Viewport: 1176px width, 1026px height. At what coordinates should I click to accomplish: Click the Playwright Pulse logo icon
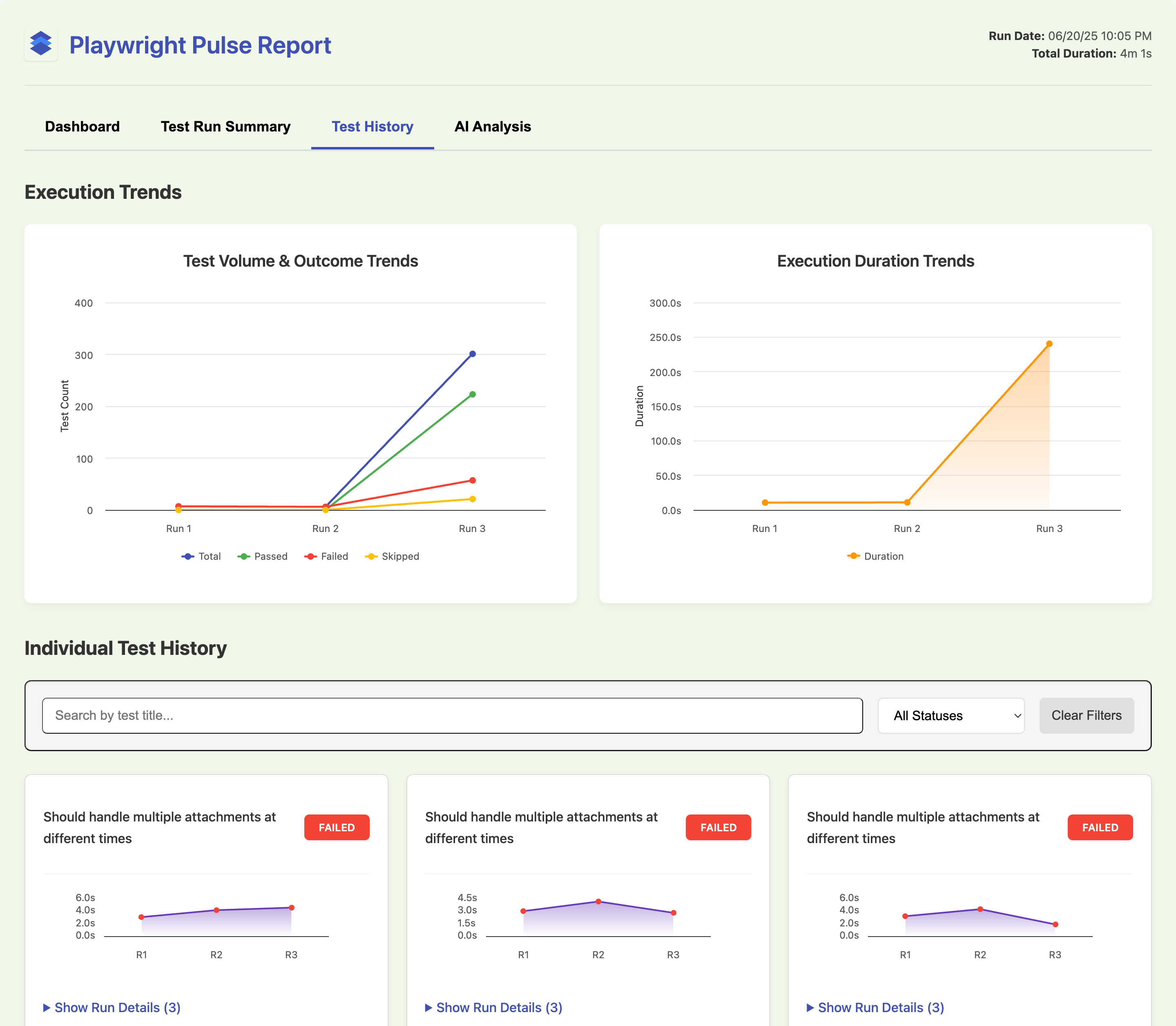point(41,44)
